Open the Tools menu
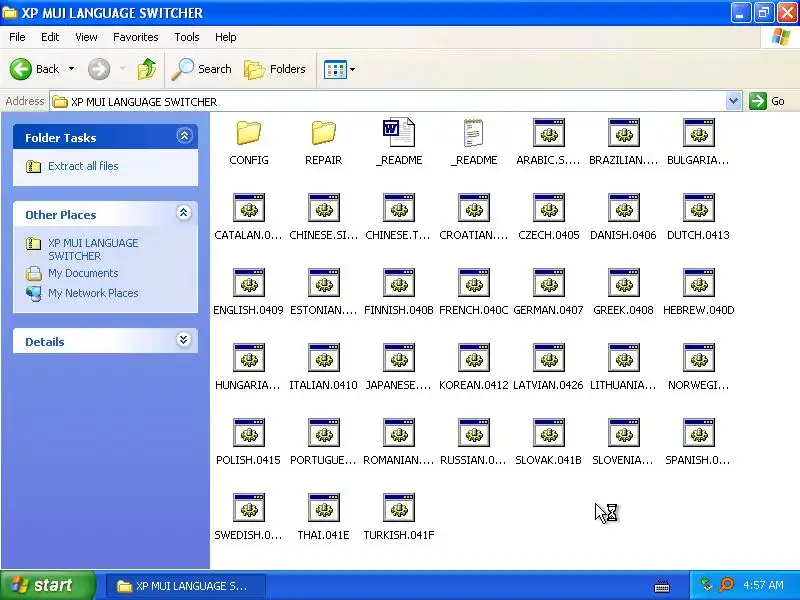 (x=187, y=37)
